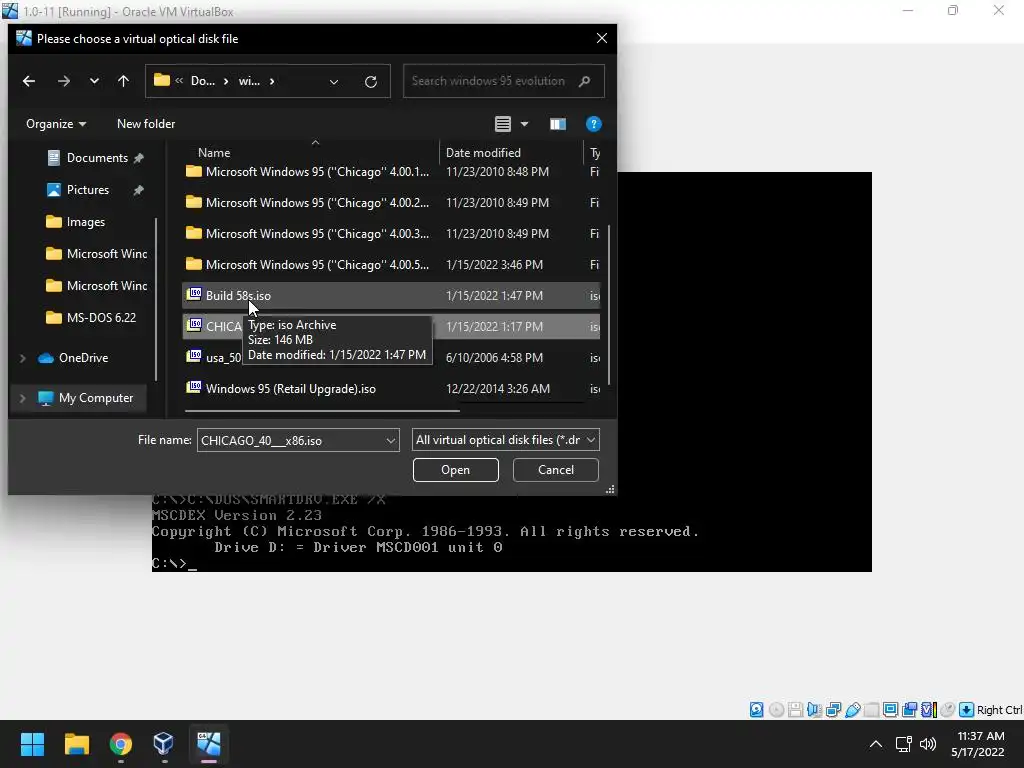Click the host key capture arrow icon

tap(967, 710)
